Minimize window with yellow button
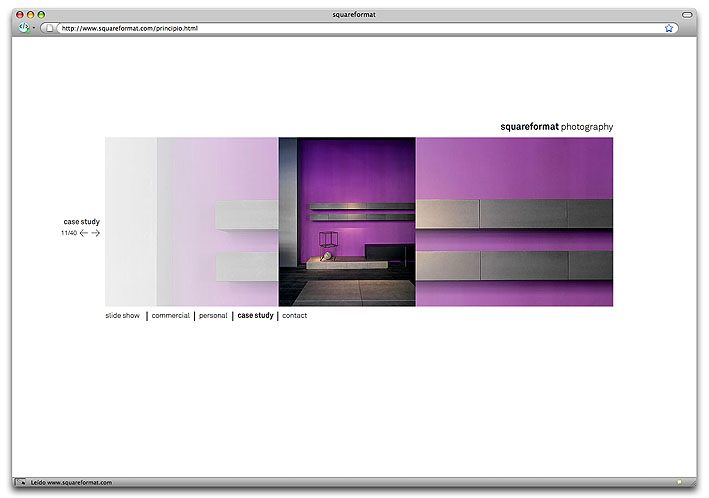709x498 pixels. pos(30,14)
